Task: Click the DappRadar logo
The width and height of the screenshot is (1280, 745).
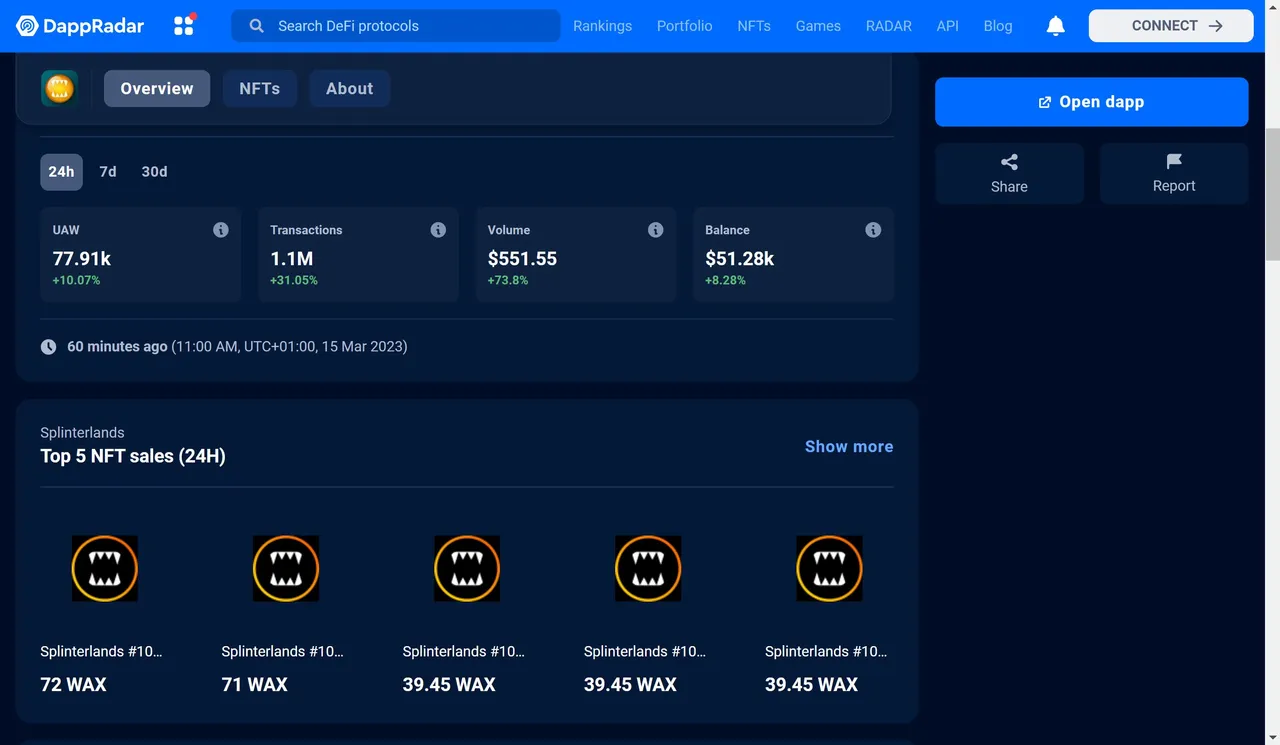Action: [80, 26]
